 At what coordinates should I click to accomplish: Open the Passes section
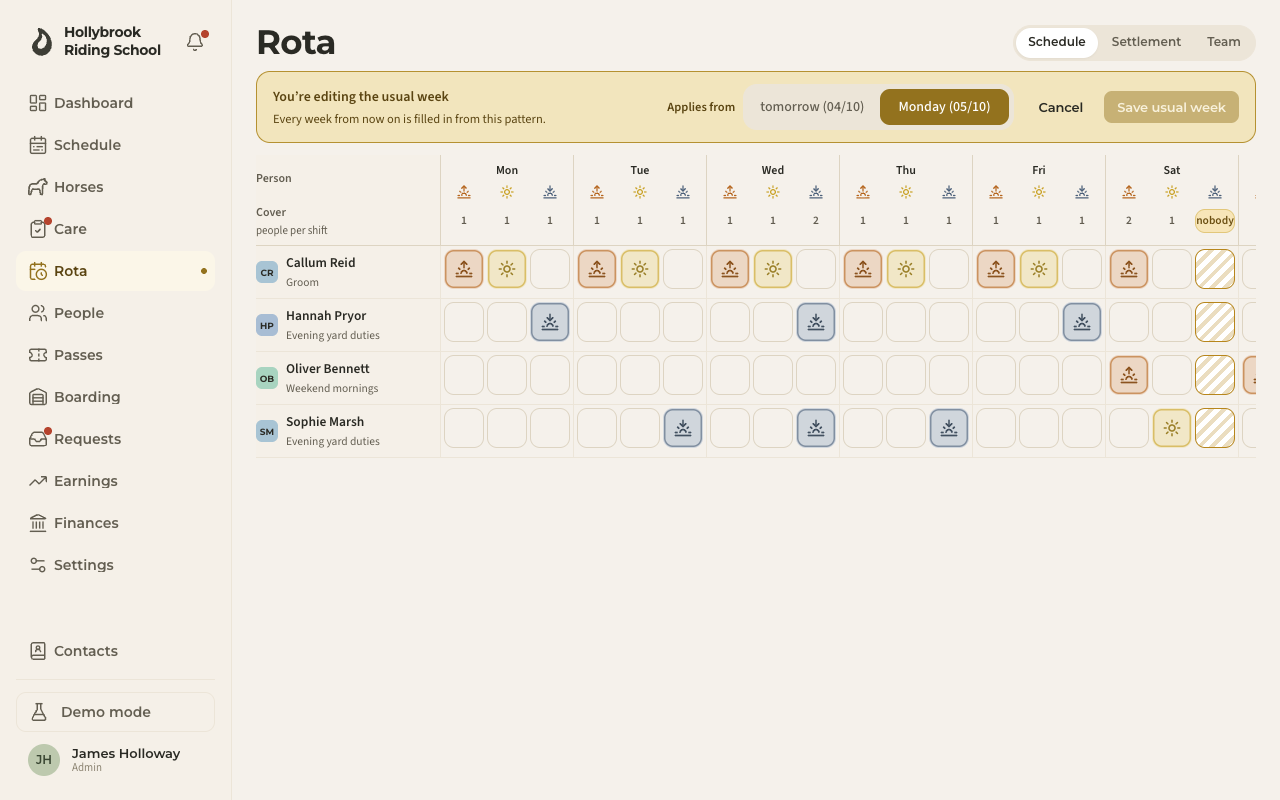pos(115,355)
